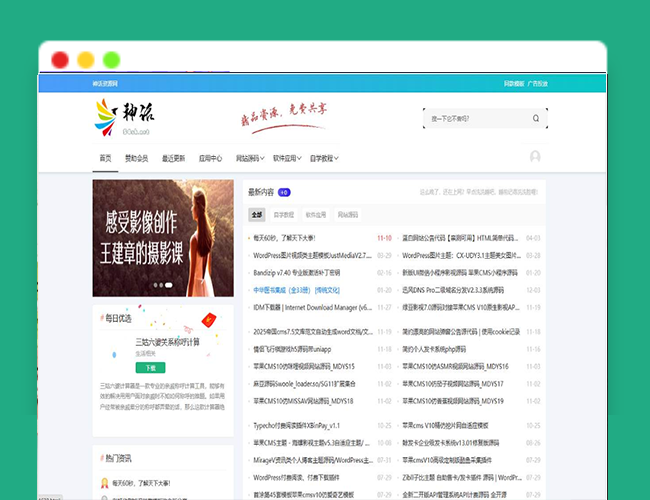Expand the 网站源码 dropdown menu
The image size is (650, 500).
coord(250,158)
